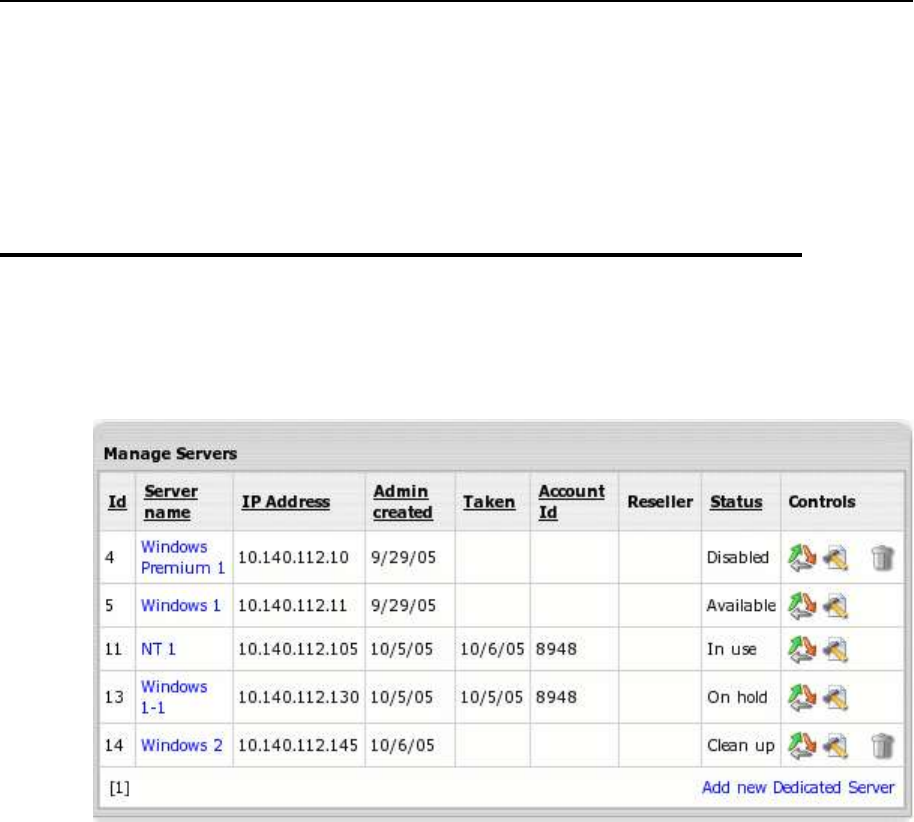Click the change-status arrows icon for Windows 1
914x822 pixels.
(801, 605)
